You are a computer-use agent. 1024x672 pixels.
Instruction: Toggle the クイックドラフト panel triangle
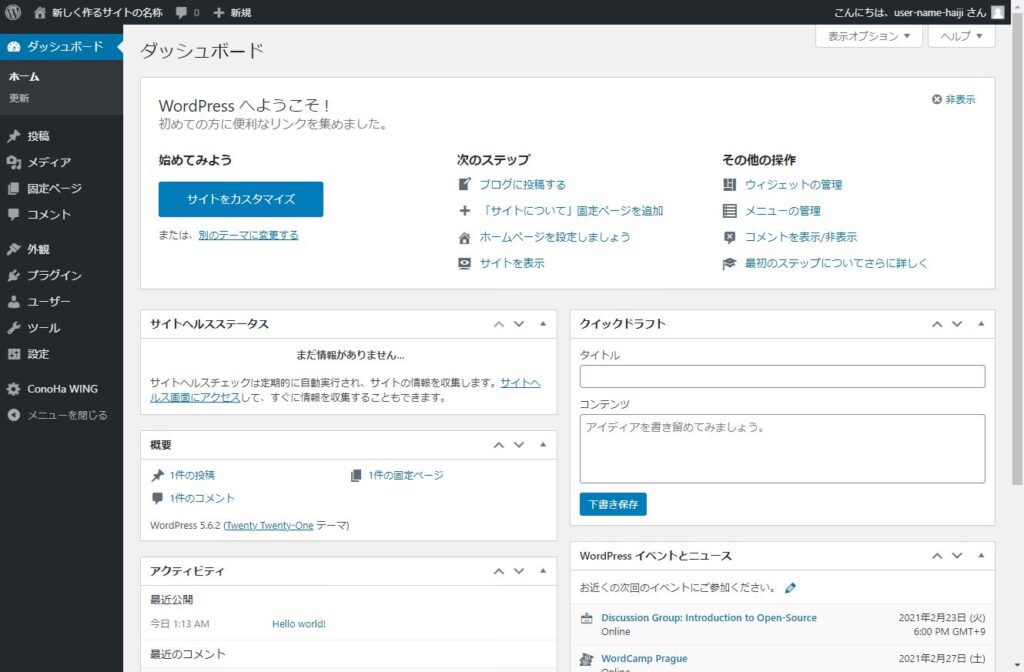(981, 323)
